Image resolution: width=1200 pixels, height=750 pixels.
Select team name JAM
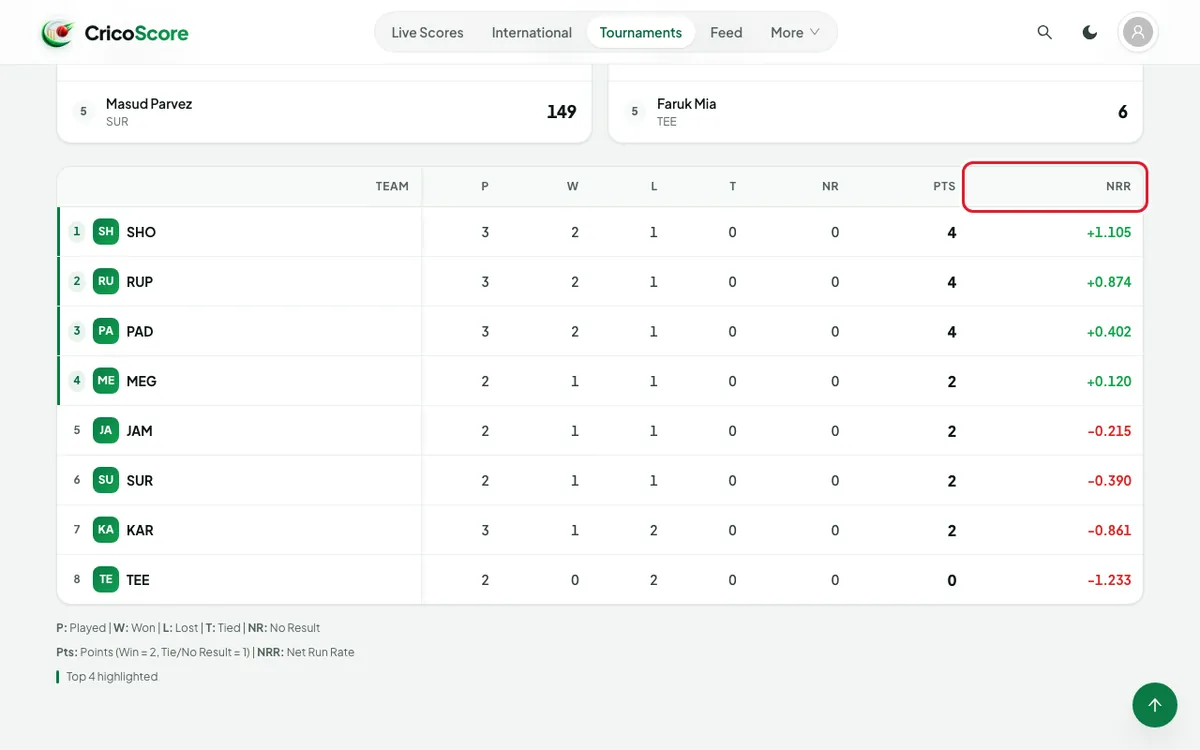139,431
